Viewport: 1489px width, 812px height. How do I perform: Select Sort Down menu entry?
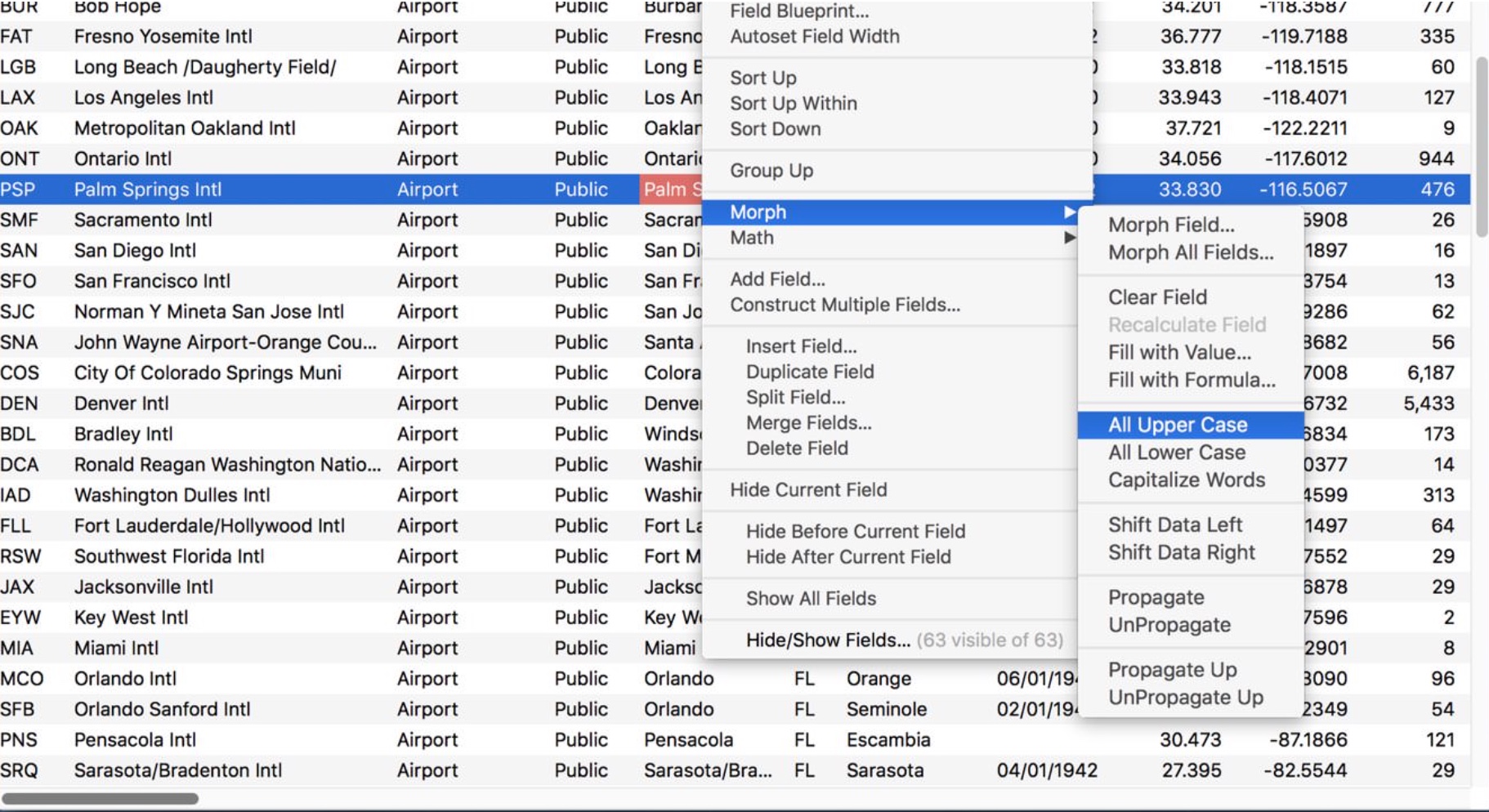775,129
